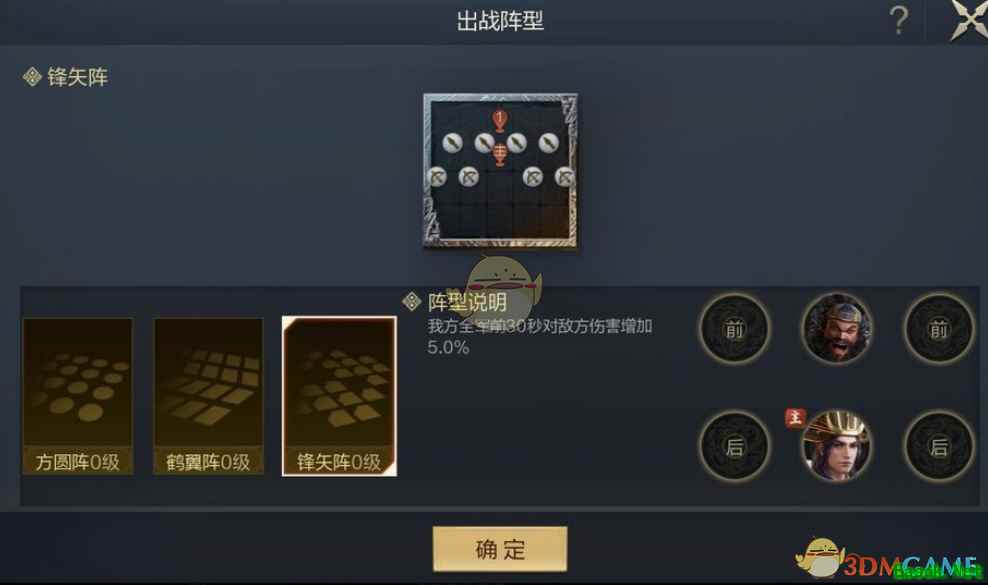Click the rightmost archer unit token on grid
The width and height of the screenshot is (988, 585).
pos(565,178)
